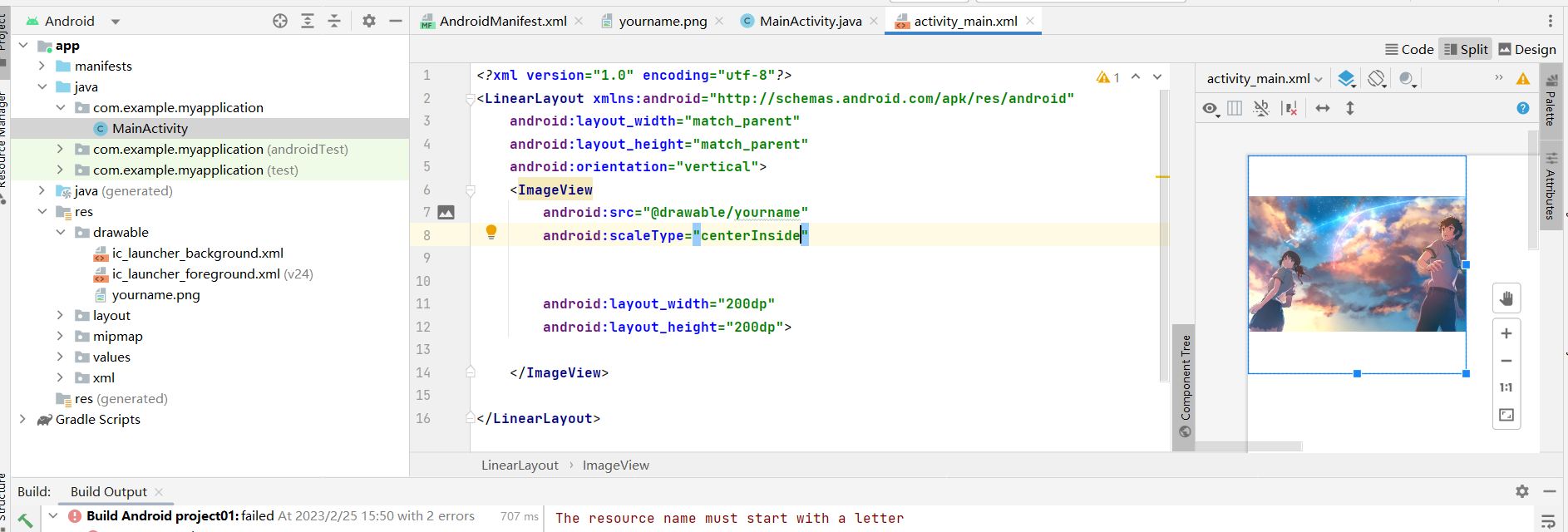Open Build panel settings gear
Viewport: 1568px width, 532px height.
click(x=1522, y=491)
